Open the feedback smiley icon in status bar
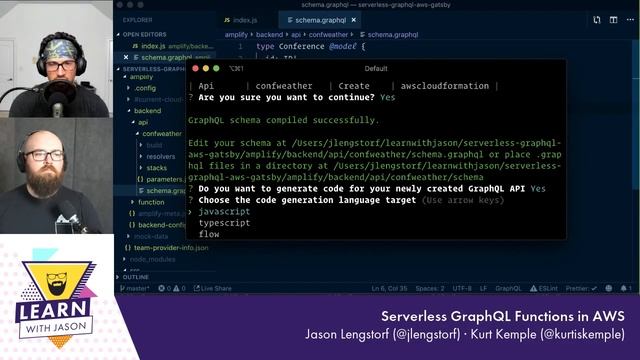The height and width of the screenshot is (360, 640). [609, 289]
